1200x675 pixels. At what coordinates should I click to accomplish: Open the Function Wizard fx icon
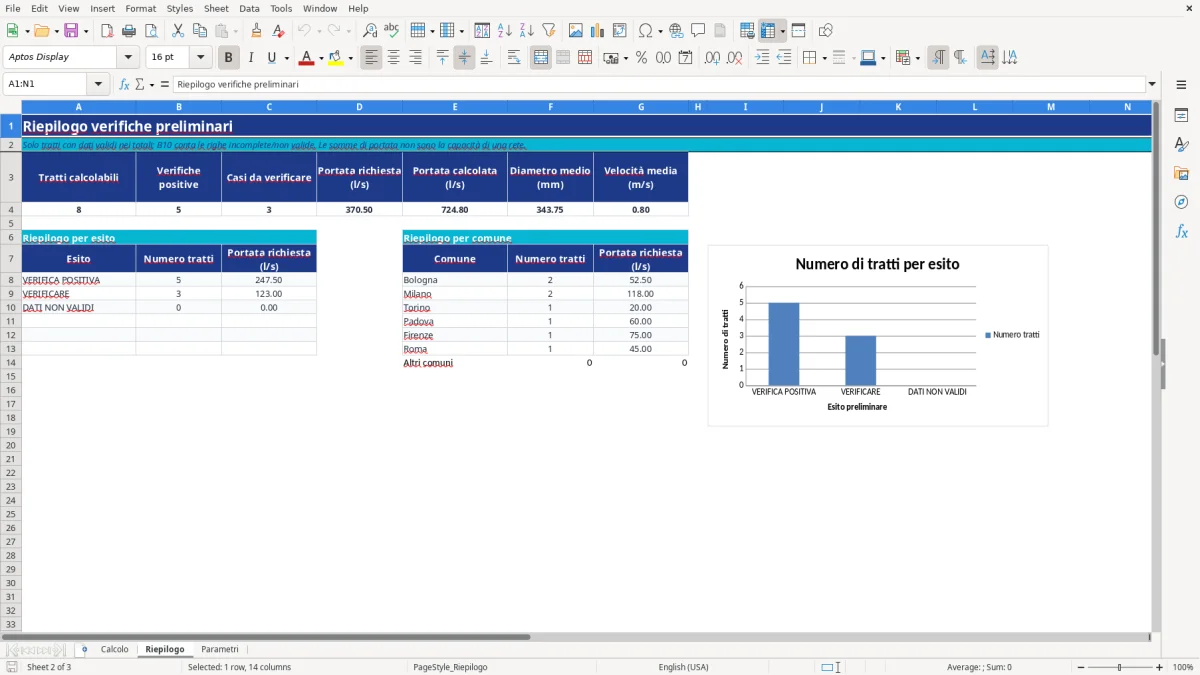(x=124, y=84)
